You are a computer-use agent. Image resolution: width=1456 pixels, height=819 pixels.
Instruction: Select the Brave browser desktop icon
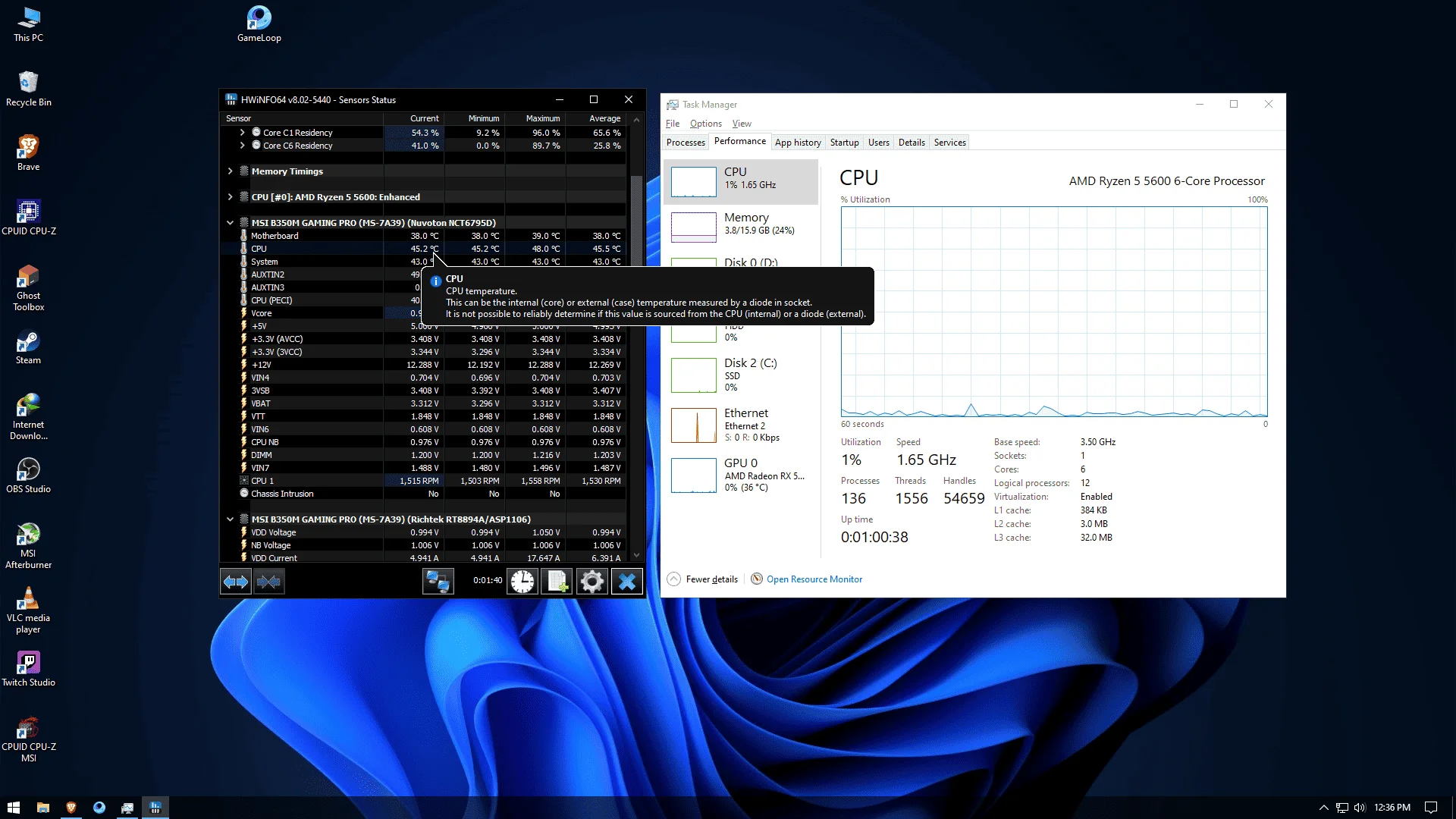coord(28,153)
